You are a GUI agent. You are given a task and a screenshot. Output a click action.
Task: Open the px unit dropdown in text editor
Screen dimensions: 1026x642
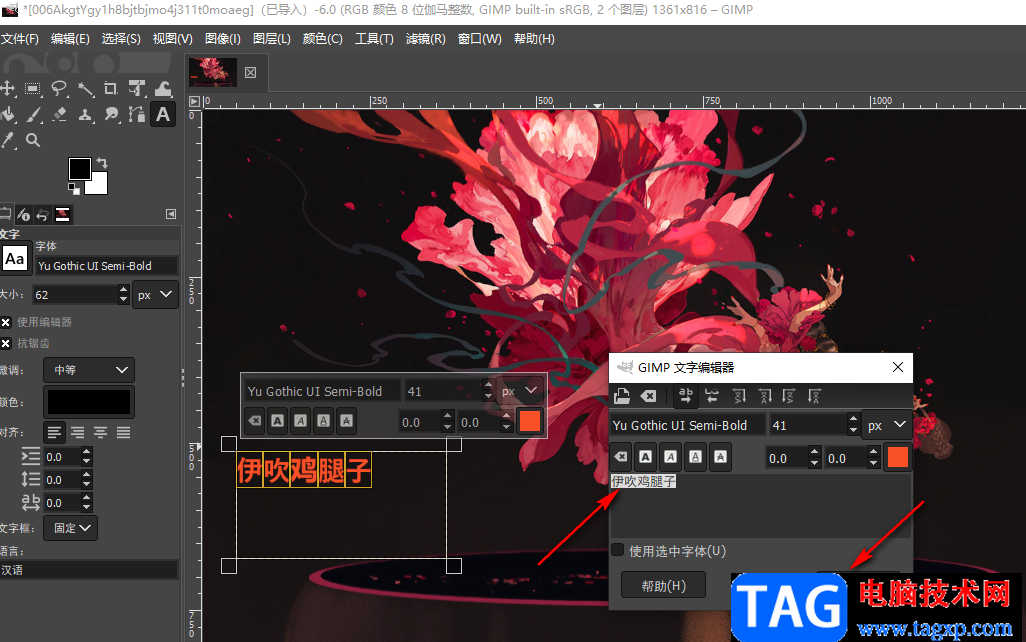click(x=887, y=425)
